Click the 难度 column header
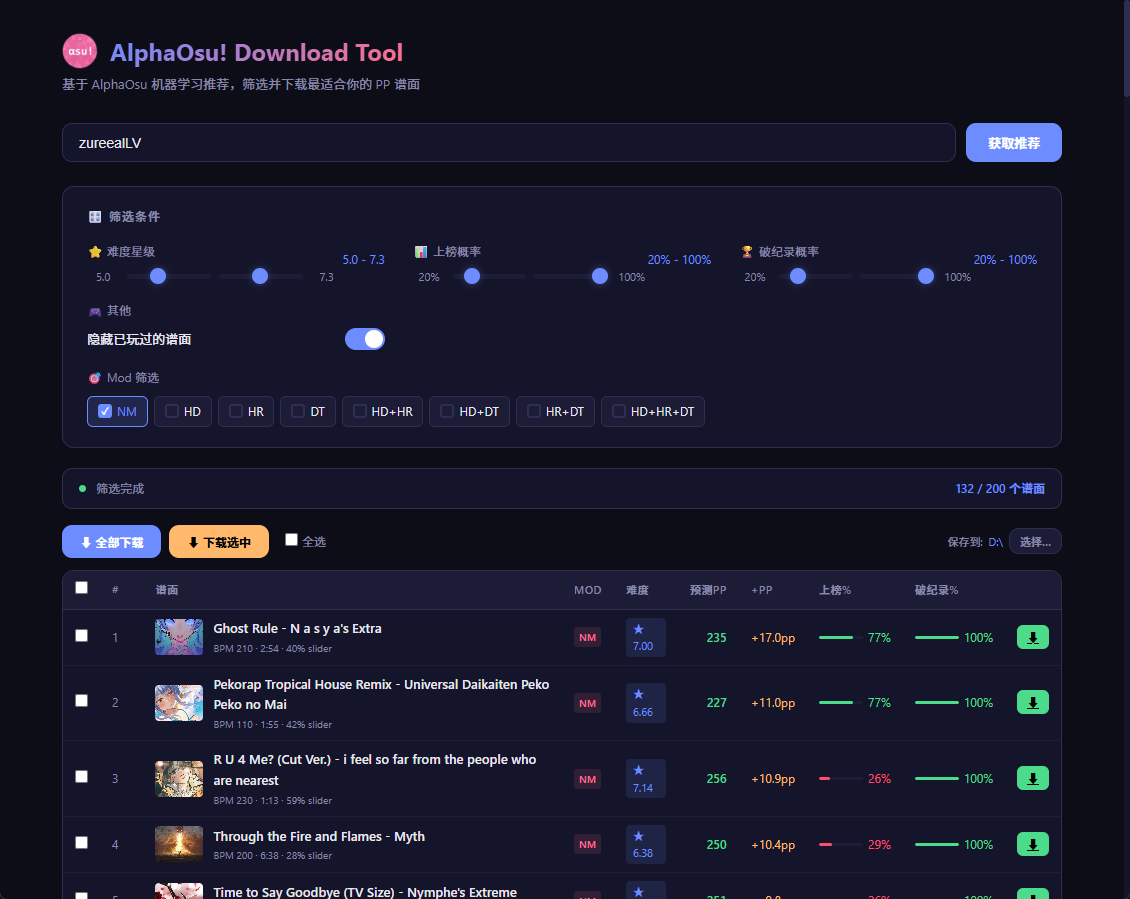The height and width of the screenshot is (899, 1130). pos(637,590)
